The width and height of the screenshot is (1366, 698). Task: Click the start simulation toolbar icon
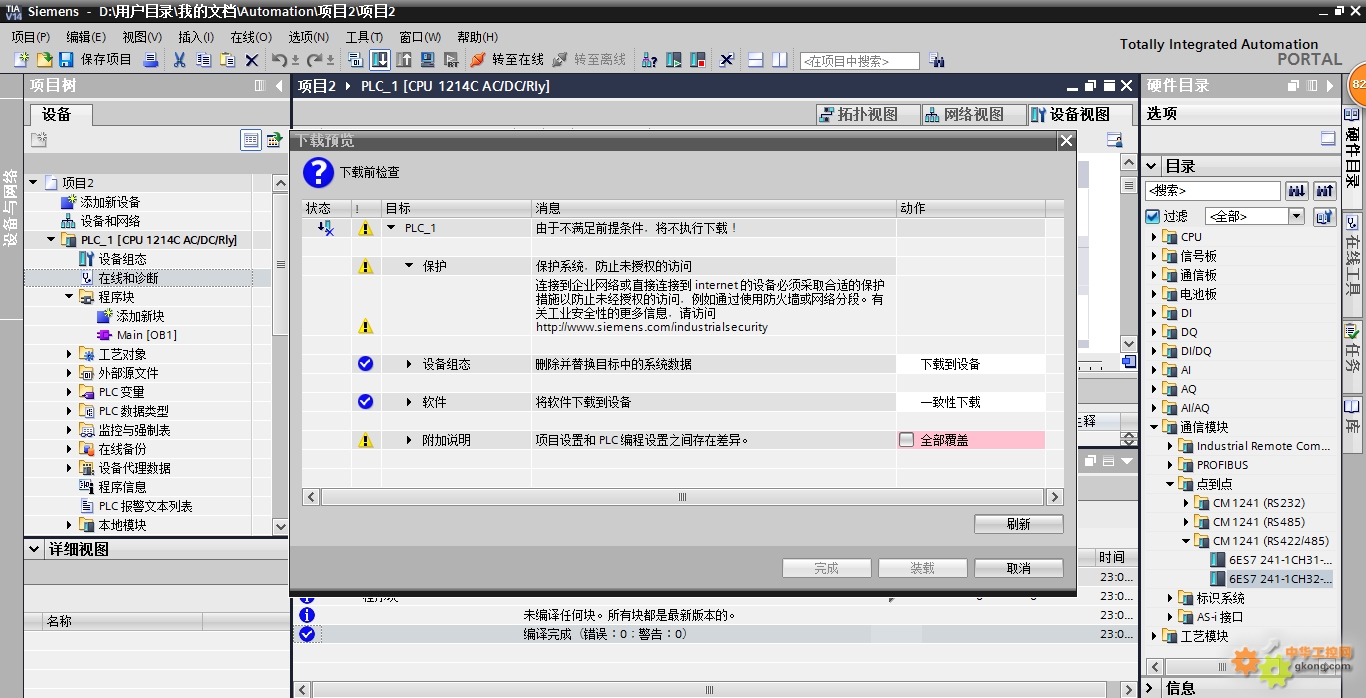tap(428, 60)
